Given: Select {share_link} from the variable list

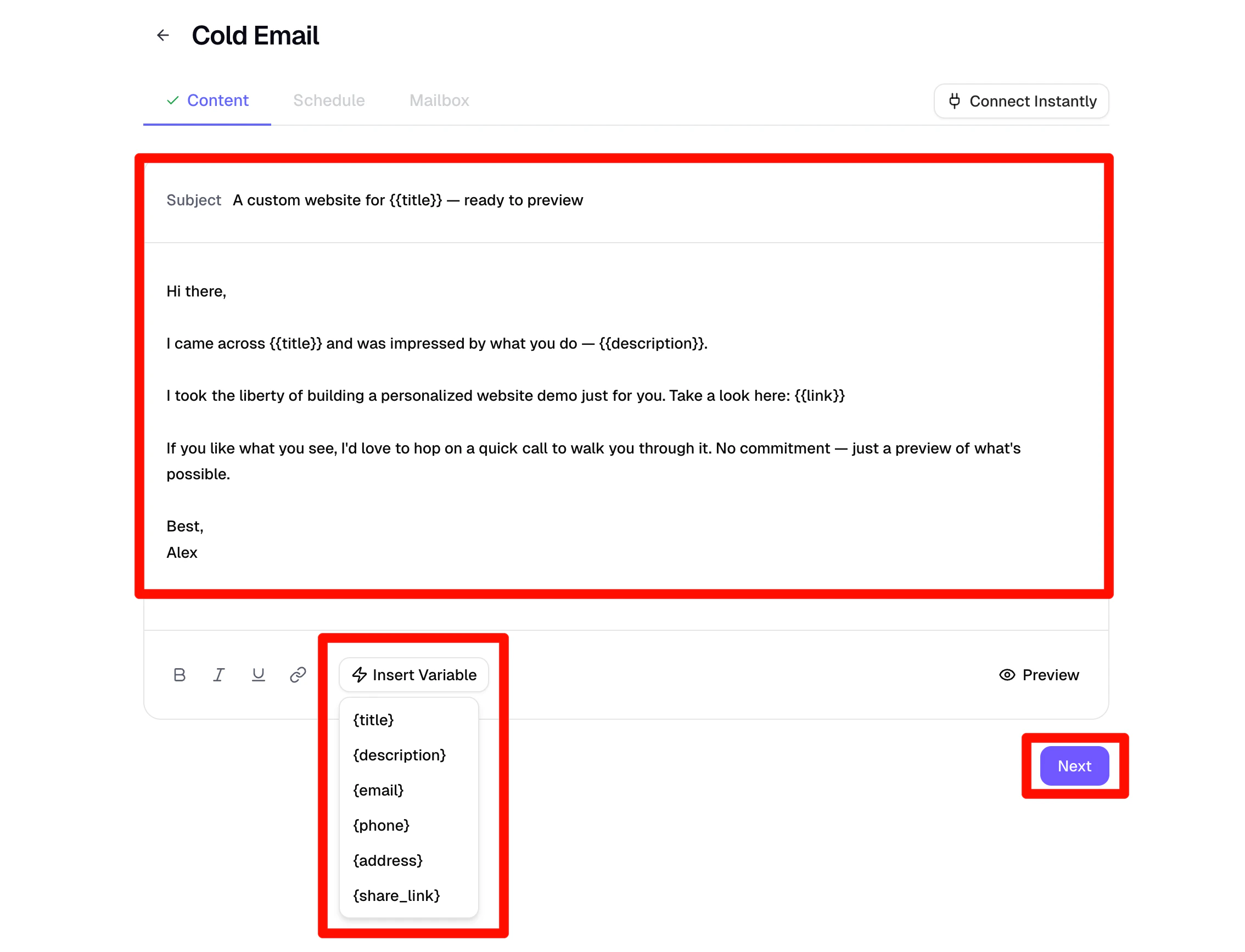Looking at the screenshot, I should click(397, 895).
